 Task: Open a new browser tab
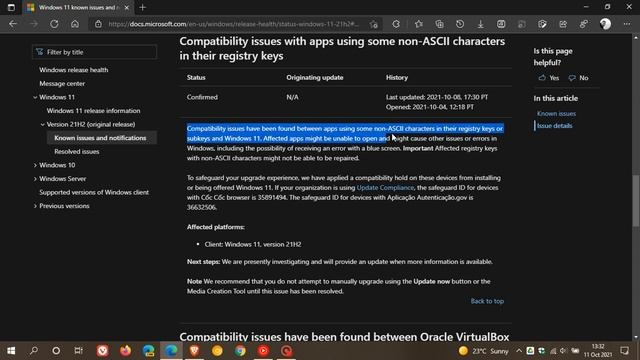[142, 7]
